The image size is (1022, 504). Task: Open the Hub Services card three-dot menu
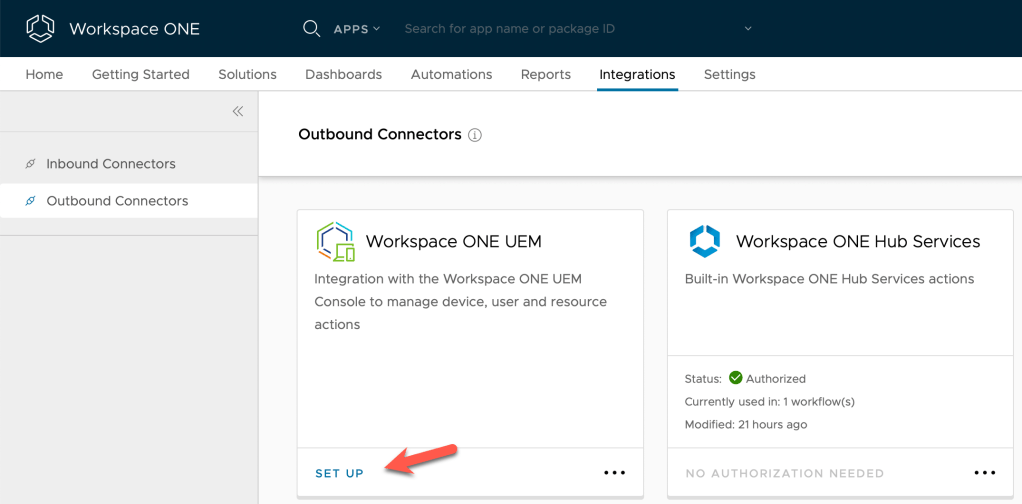pos(984,473)
